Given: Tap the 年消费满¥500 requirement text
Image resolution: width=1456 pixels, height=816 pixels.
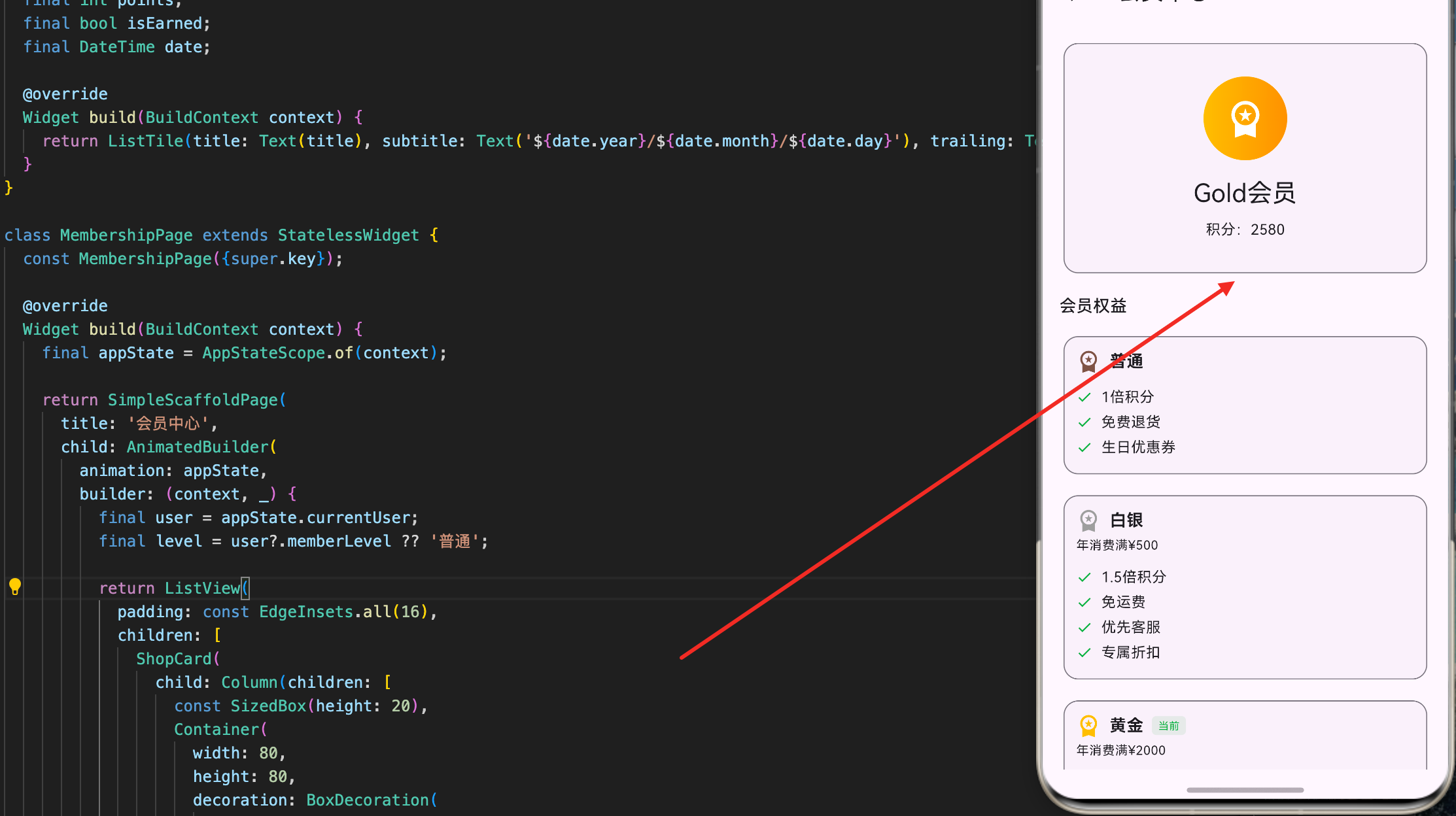Looking at the screenshot, I should (x=1117, y=545).
